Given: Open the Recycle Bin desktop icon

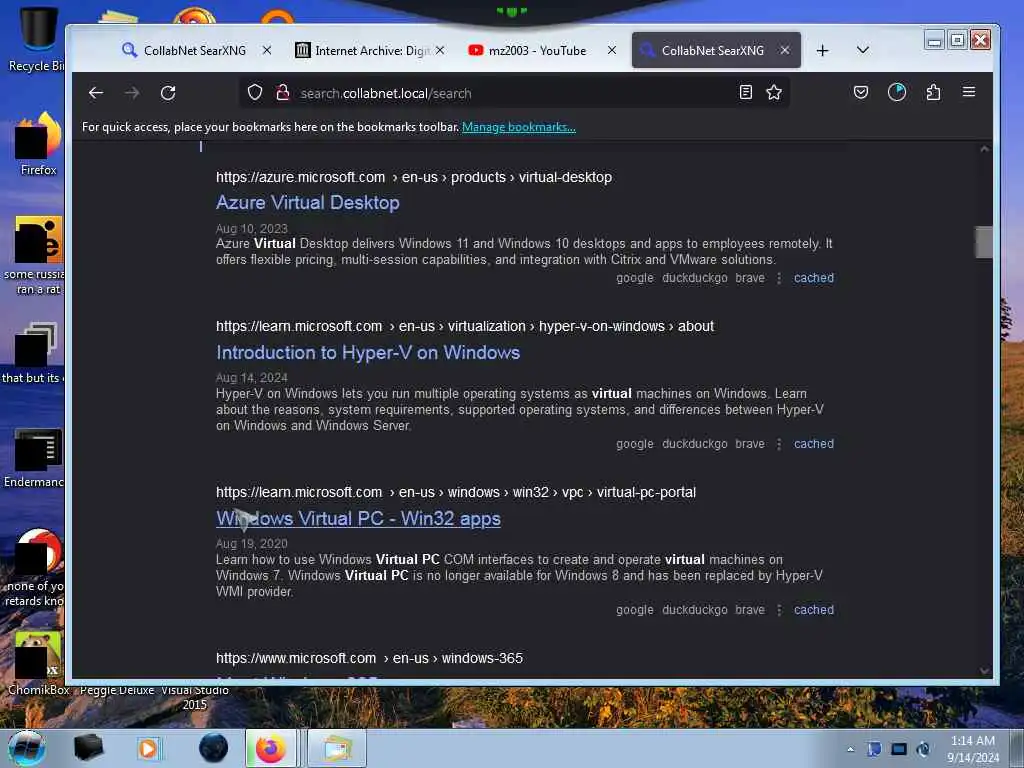Looking at the screenshot, I should pos(37,40).
